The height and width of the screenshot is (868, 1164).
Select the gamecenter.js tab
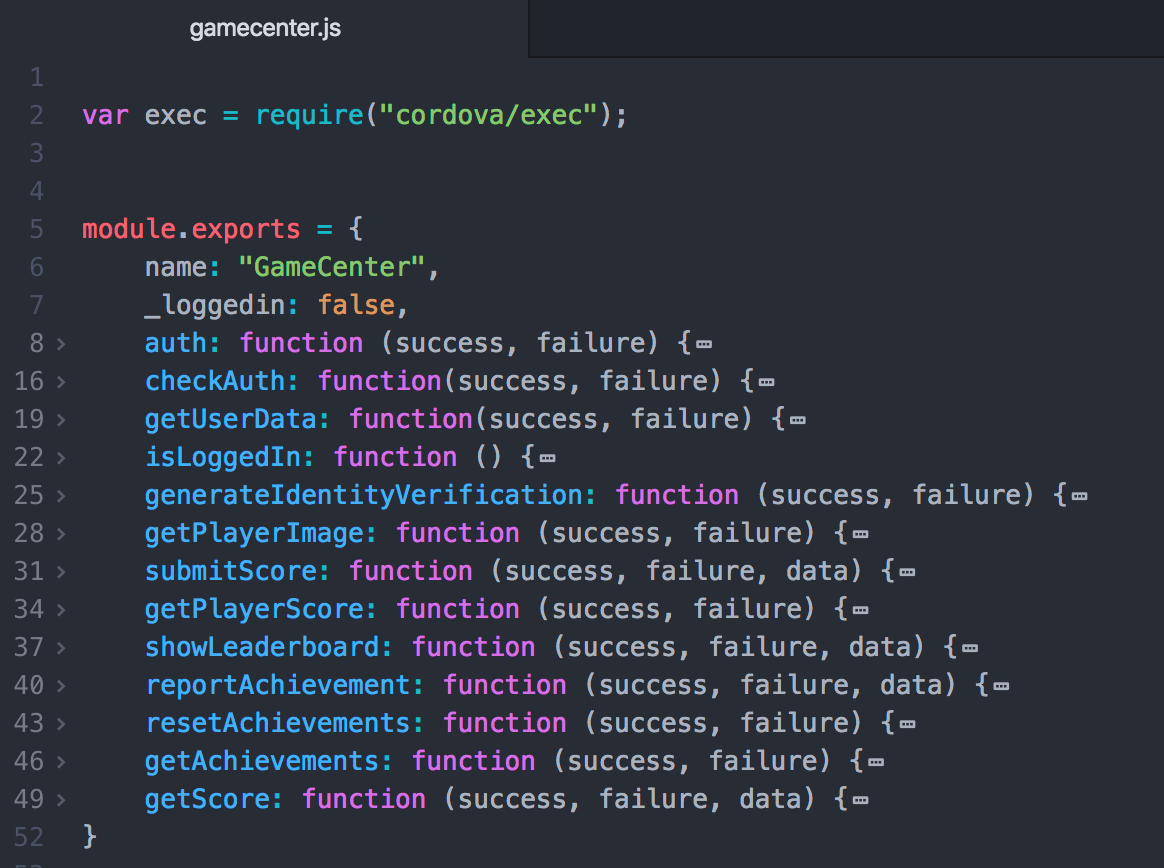tap(264, 28)
